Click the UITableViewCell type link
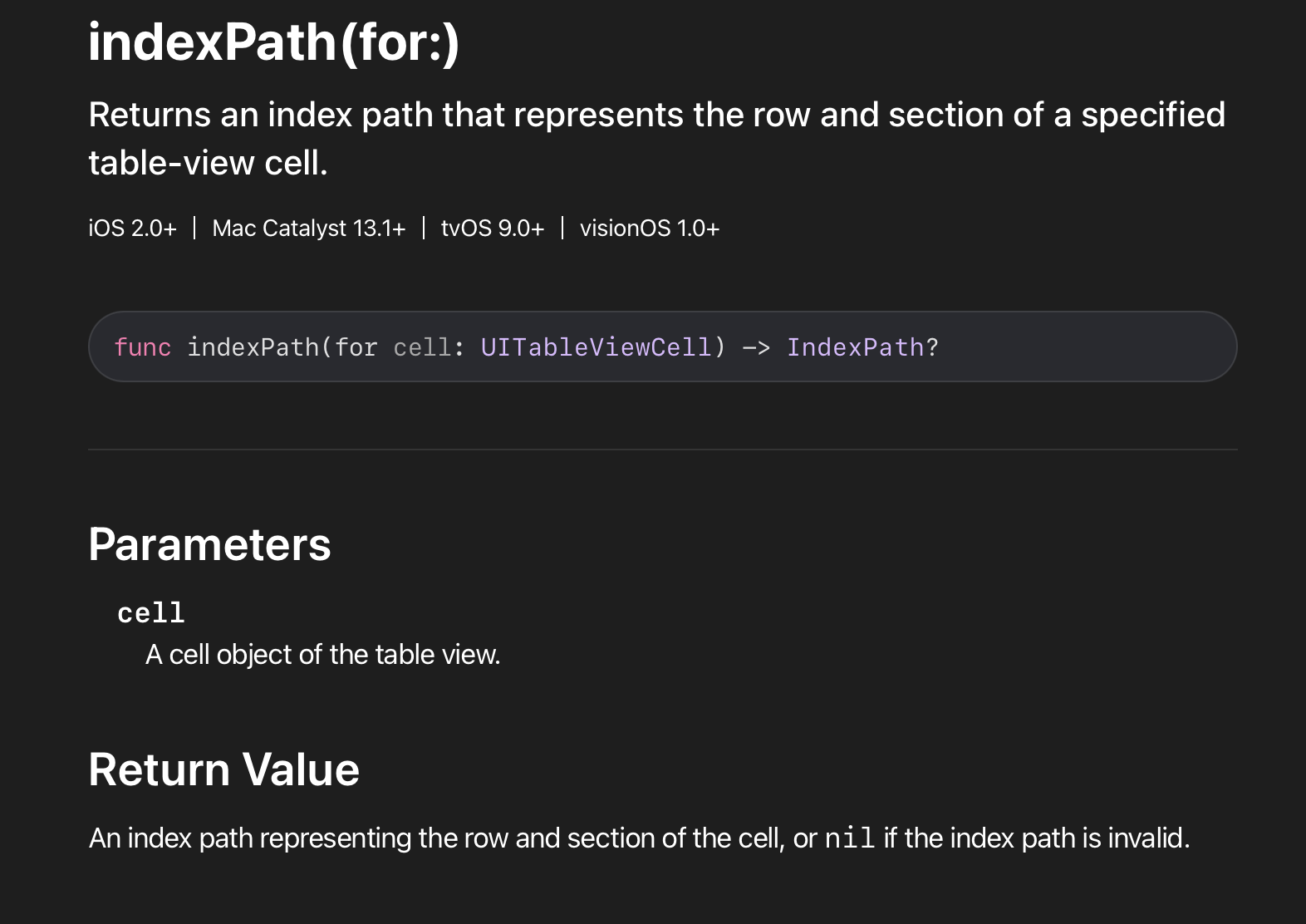 click(x=595, y=347)
